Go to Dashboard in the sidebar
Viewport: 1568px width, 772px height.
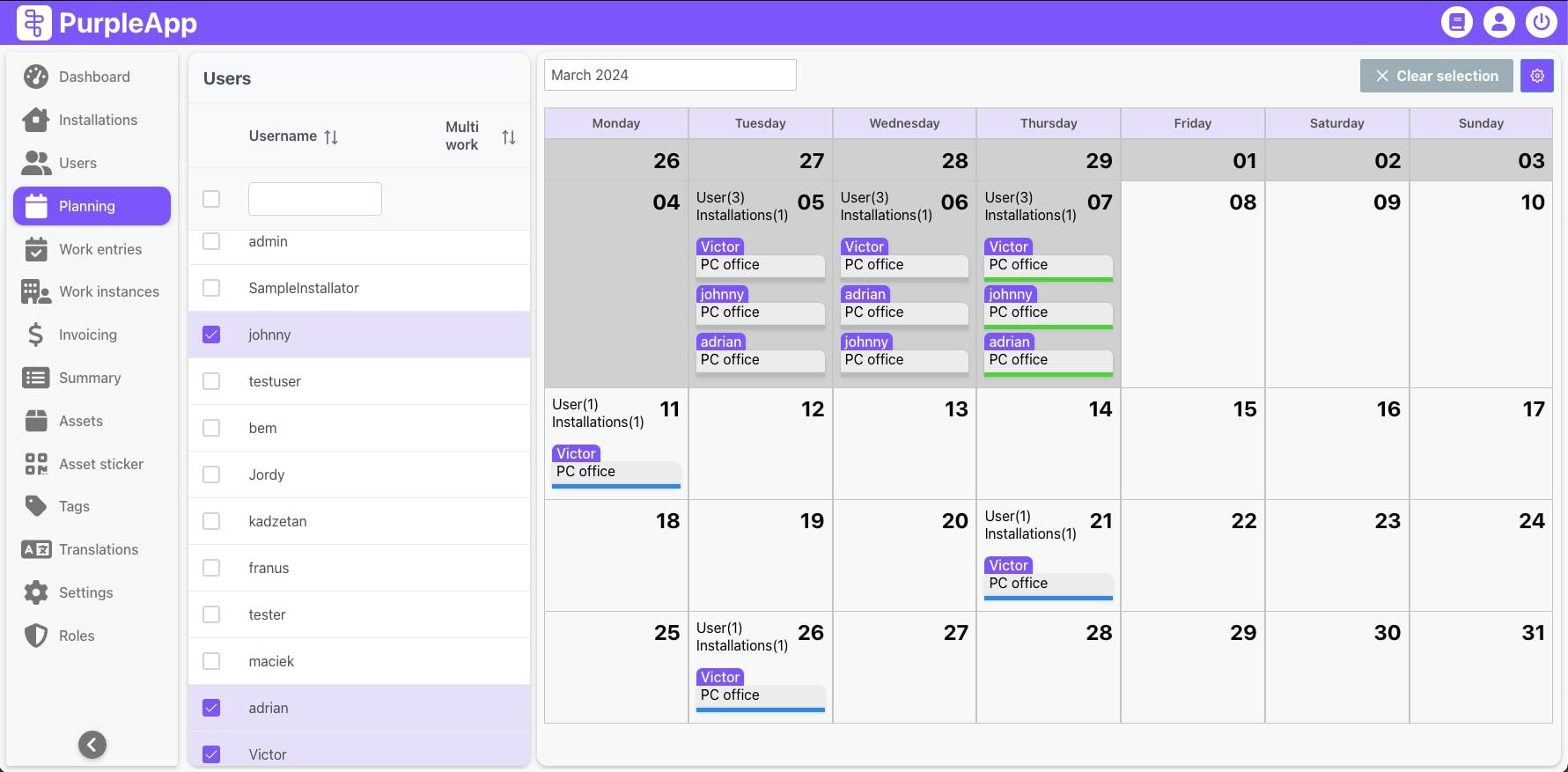[93, 77]
